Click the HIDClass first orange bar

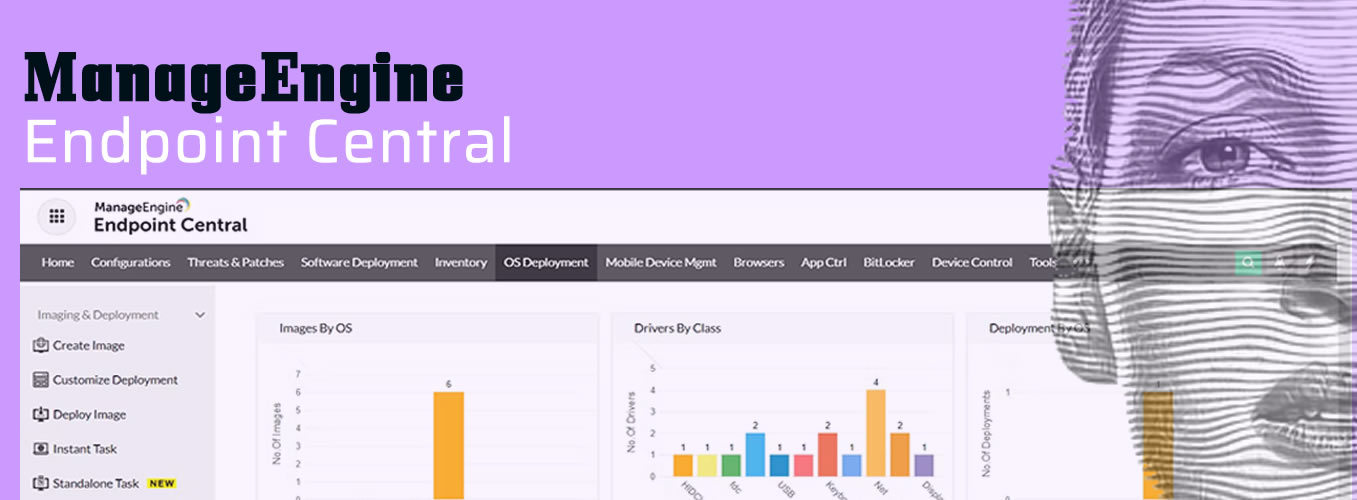pyautogui.click(x=683, y=465)
